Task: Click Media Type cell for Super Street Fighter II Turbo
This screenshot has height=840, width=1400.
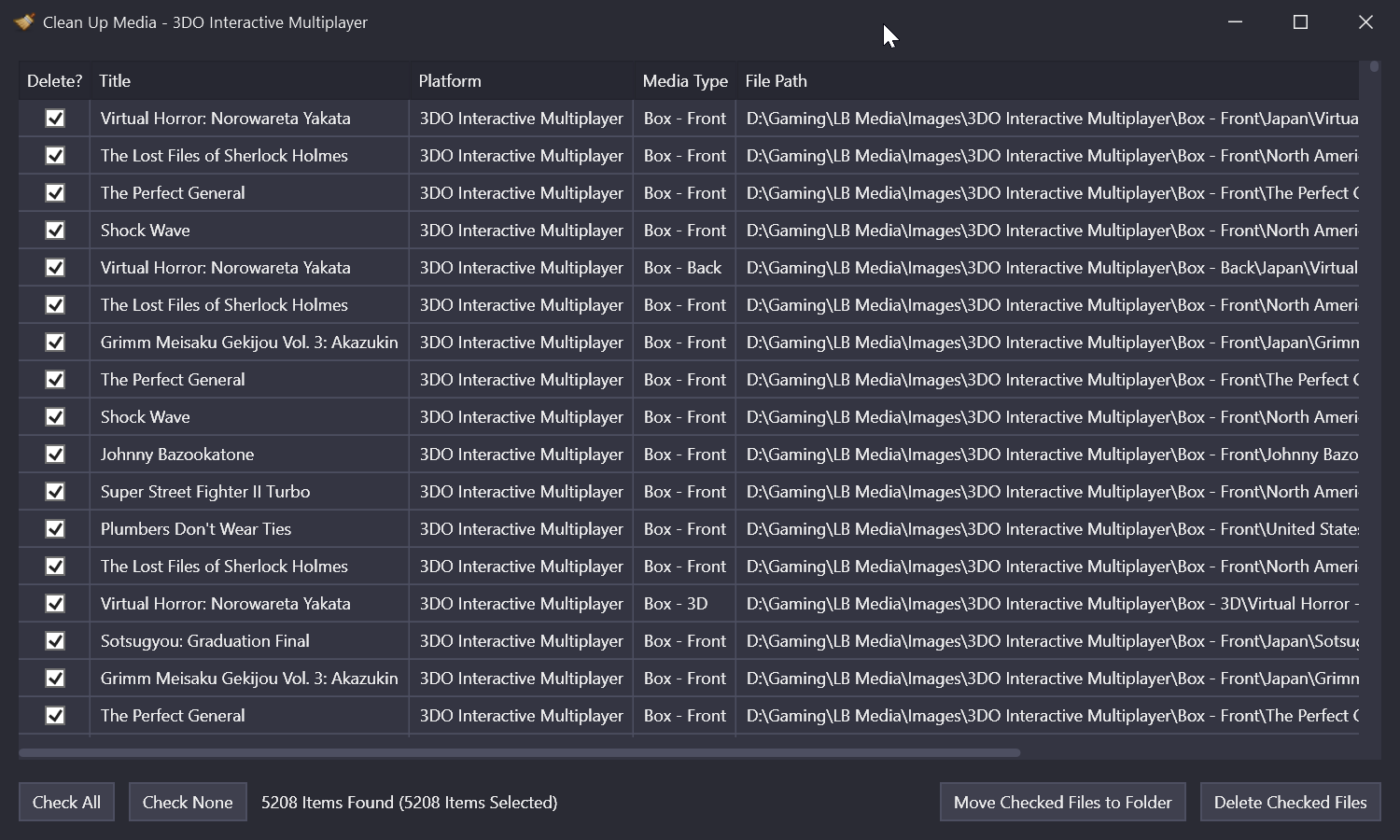Action: 684,492
